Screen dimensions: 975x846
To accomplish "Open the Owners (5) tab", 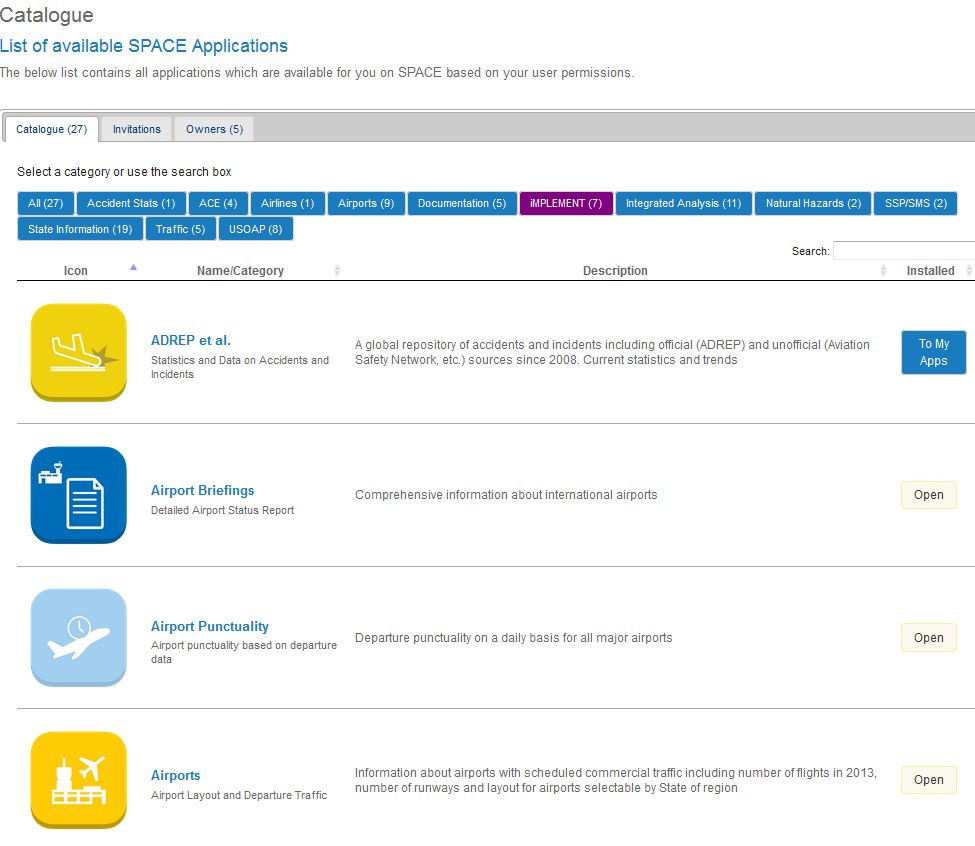I will (x=215, y=129).
